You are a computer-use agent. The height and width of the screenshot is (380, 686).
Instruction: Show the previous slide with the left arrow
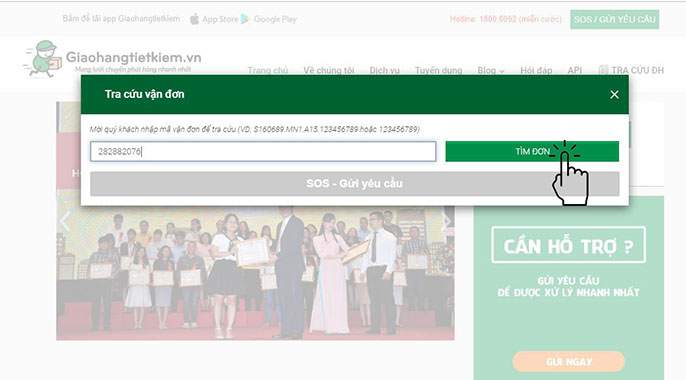tap(65, 221)
